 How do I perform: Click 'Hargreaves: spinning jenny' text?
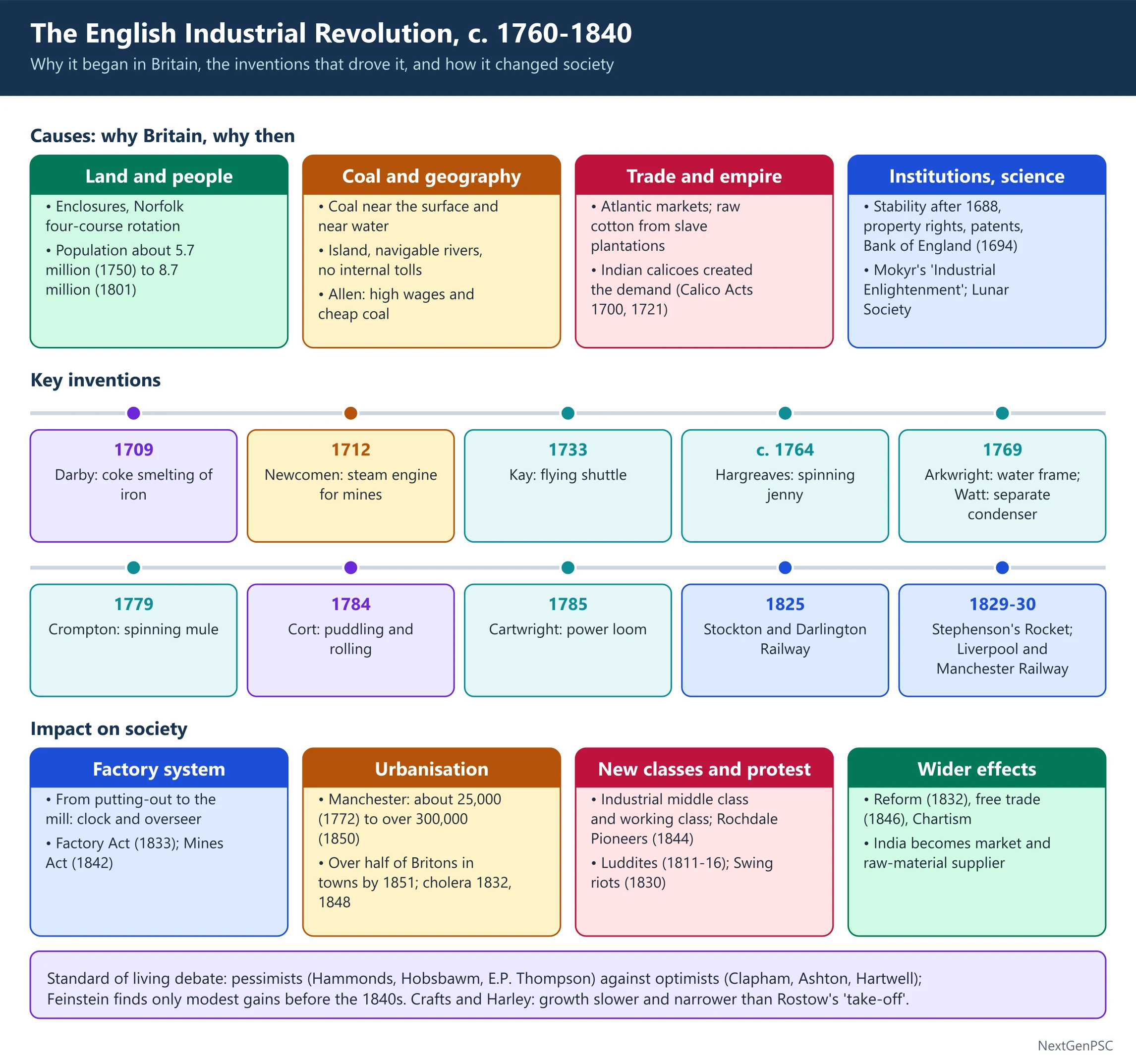point(785,485)
